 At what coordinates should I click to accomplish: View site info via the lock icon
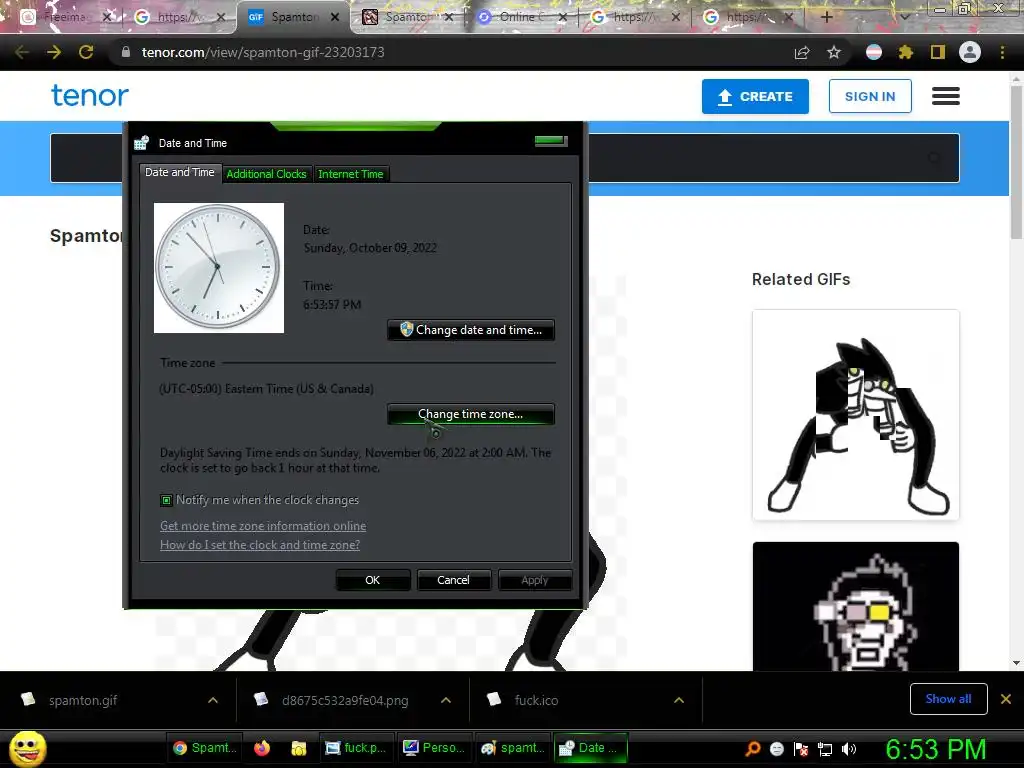(x=126, y=52)
